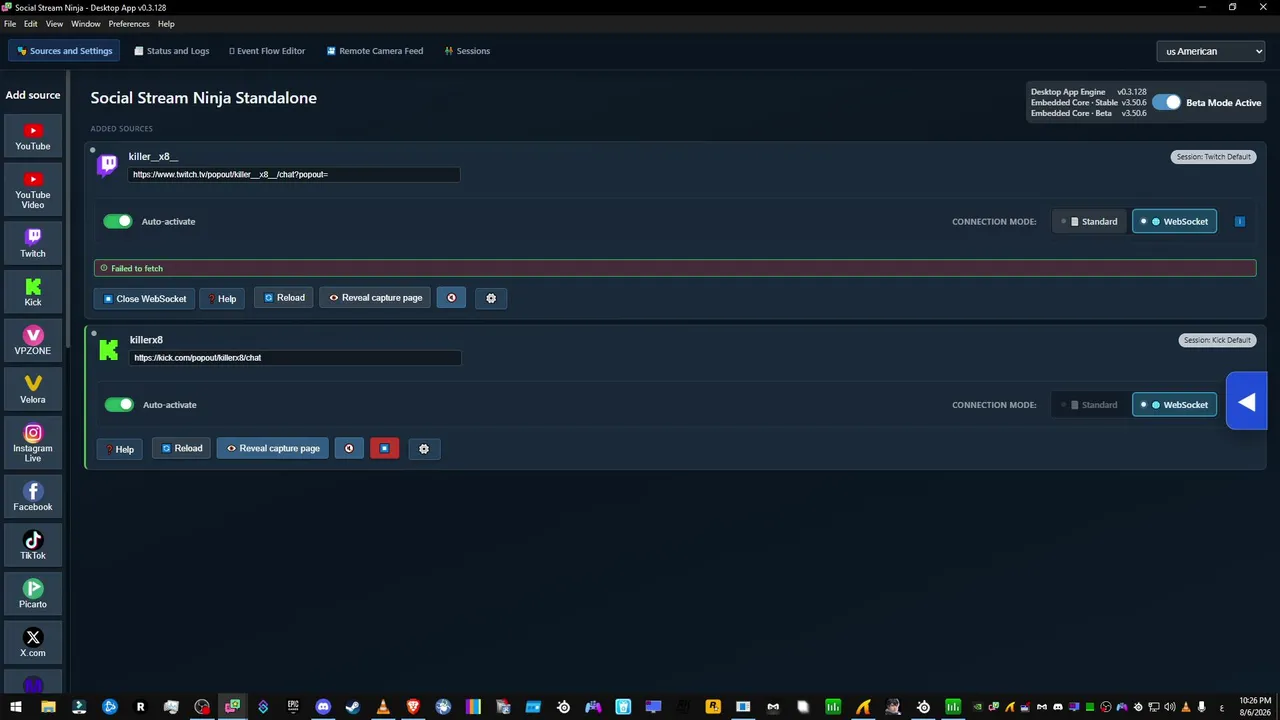Add a Kick source

(33, 292)
